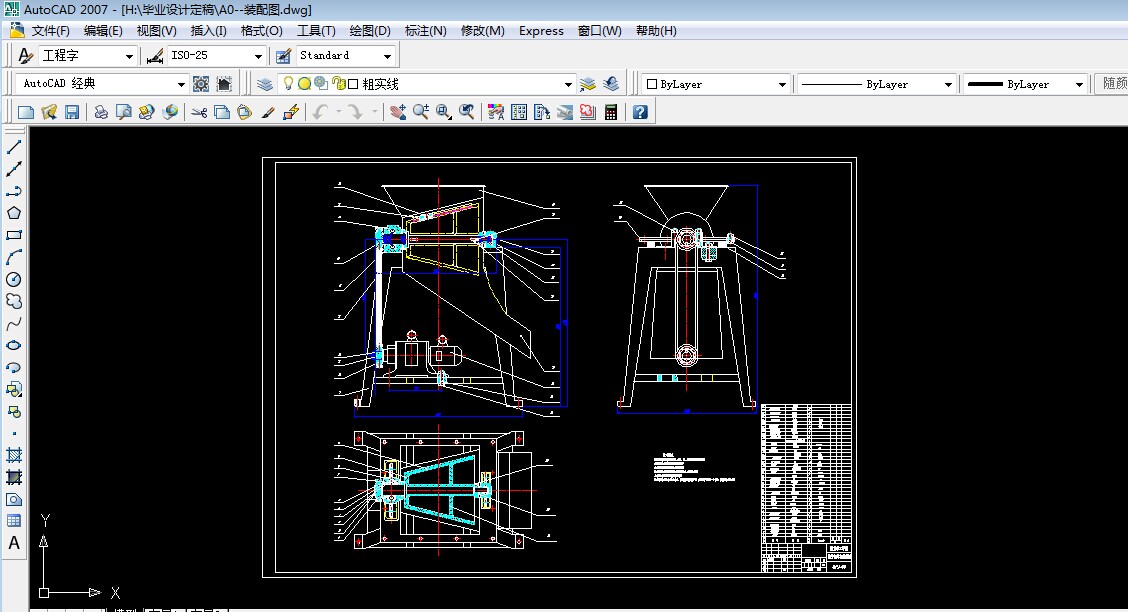Viewport: 1128px width, 612px height.
Task: Activate Pan Realtime hand icon
Action: pyautogui.click(x=398, y=112)
